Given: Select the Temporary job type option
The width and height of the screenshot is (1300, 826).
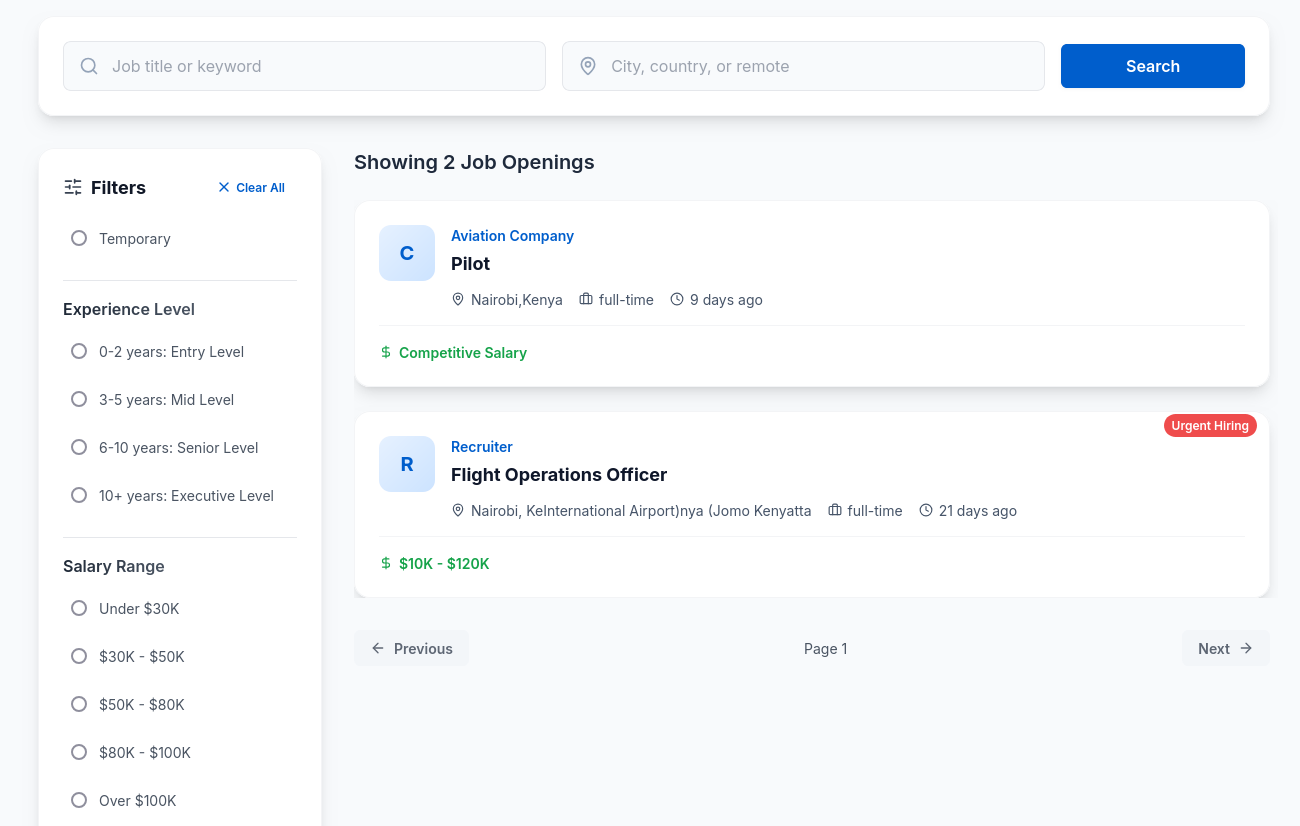Looking at the screenshot, I should 79,238.
